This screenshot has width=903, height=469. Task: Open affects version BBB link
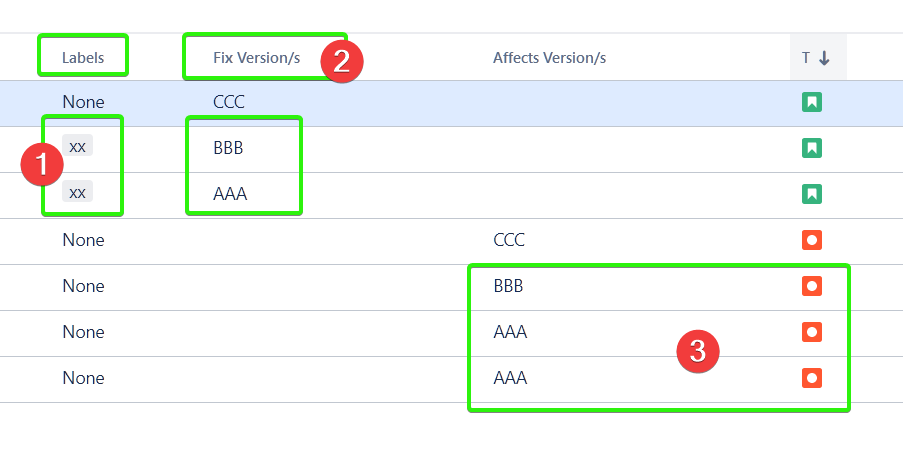(x=508, y=286)
